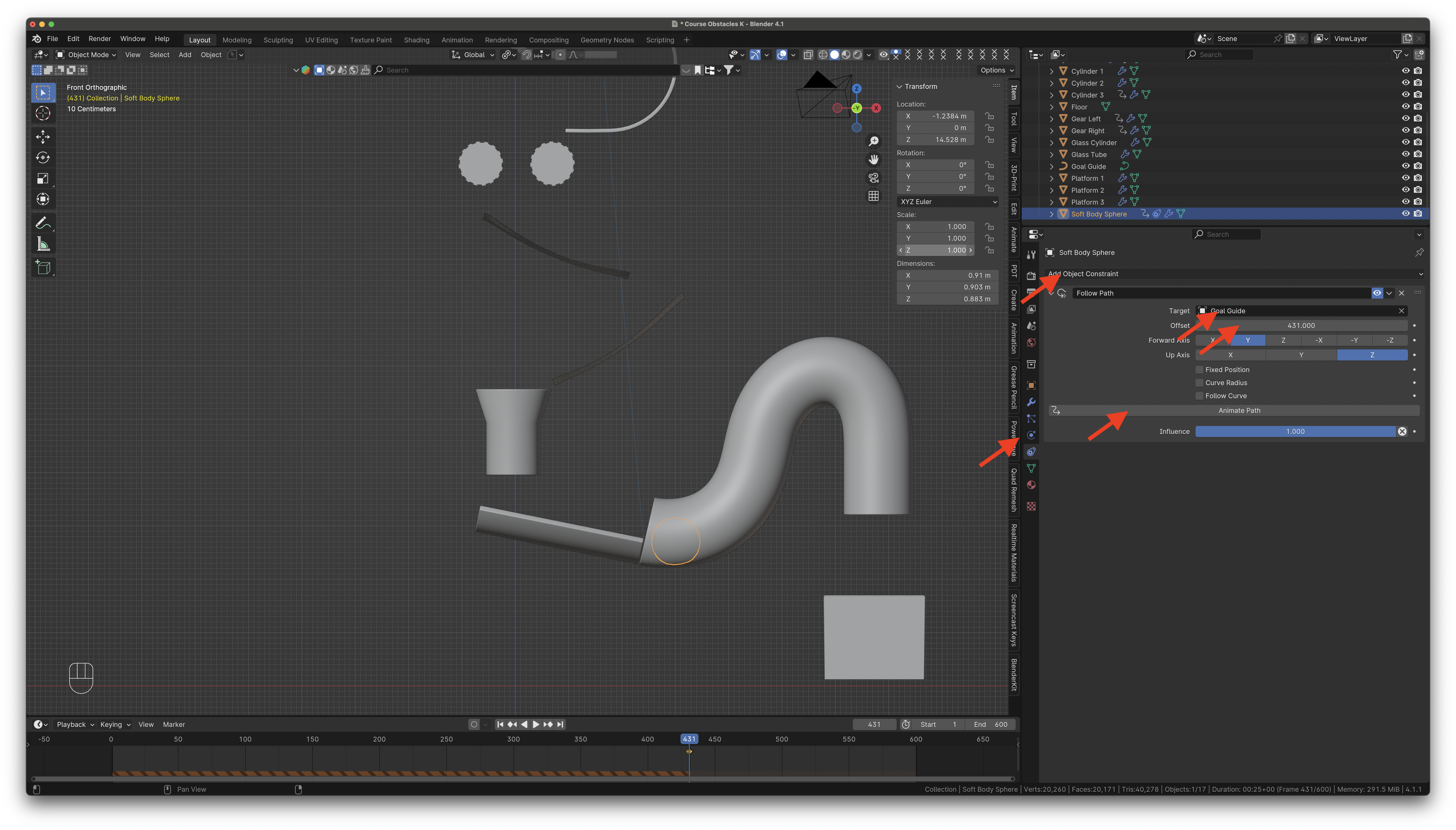The height and width of the screenshot is (830, 1456).
Task: Hide the Floor object in viewport
Action: point(1405,107)
